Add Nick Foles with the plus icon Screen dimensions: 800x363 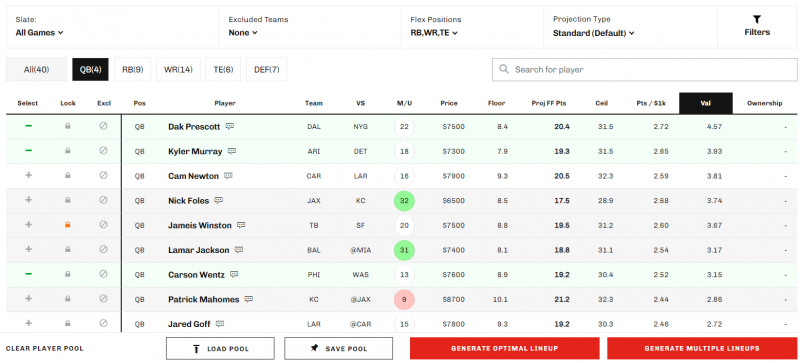[x=29, y=200]
